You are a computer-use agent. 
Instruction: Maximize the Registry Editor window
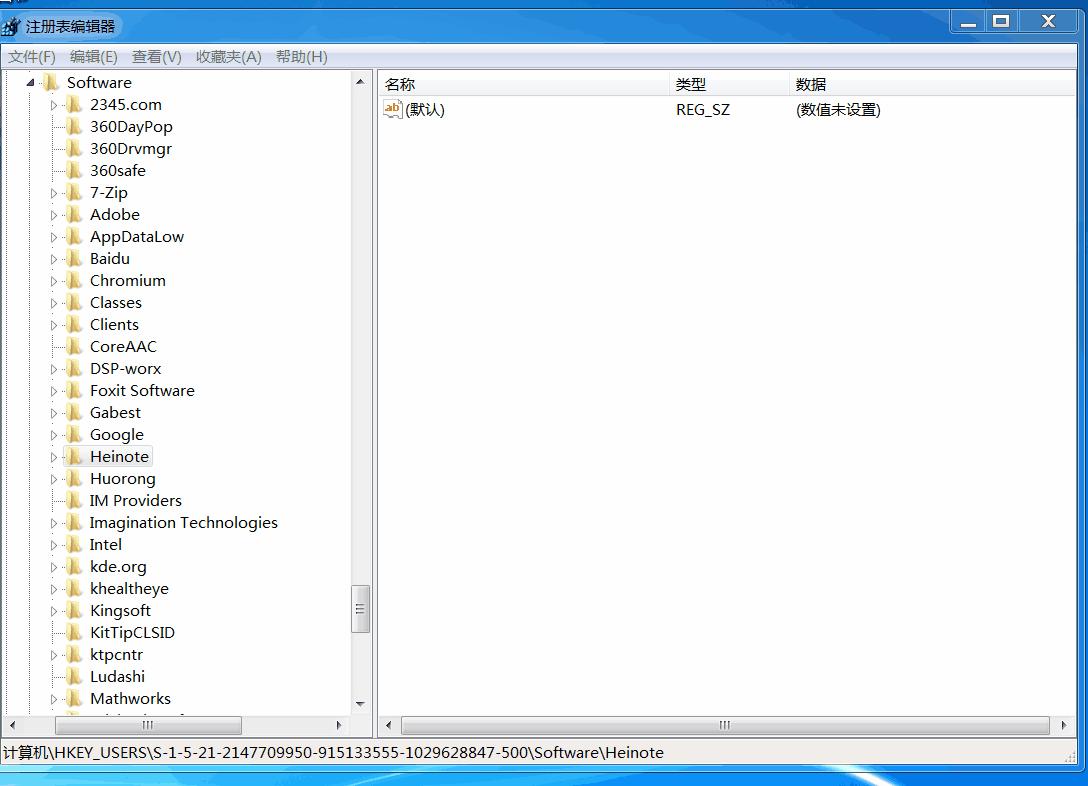click(x=1001, y=22)
